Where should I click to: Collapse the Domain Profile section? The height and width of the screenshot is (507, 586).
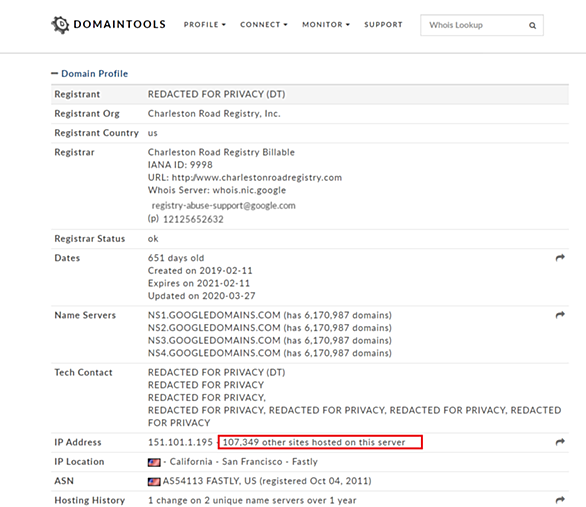[x=90, y=74]
